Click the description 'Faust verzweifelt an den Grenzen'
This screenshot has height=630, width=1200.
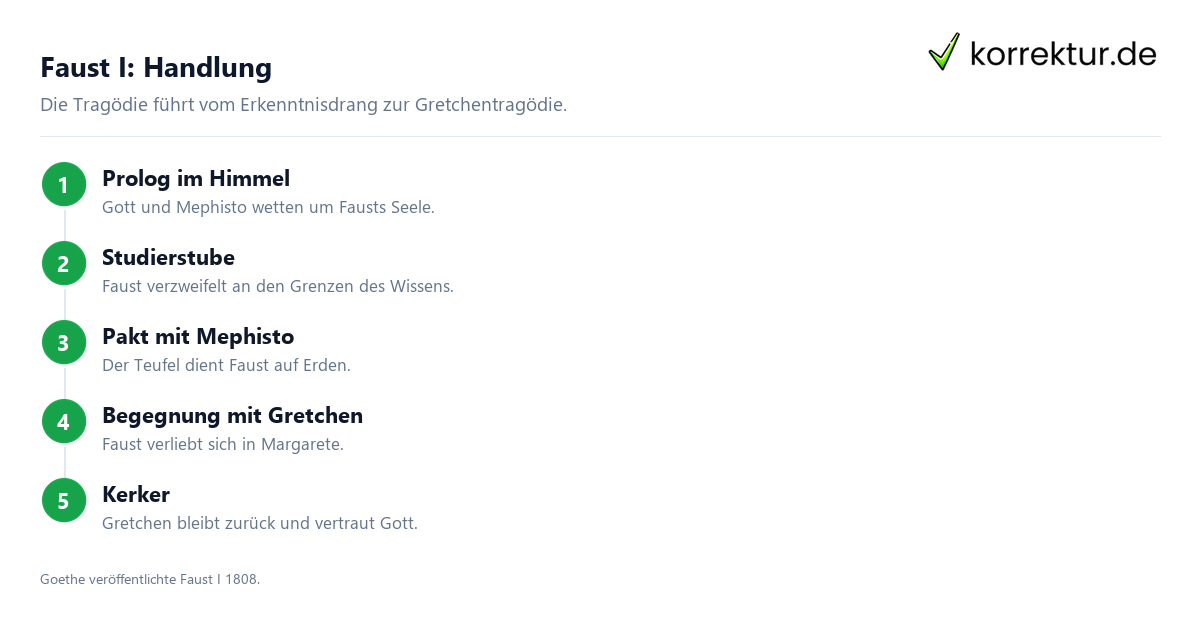[278, 287]
